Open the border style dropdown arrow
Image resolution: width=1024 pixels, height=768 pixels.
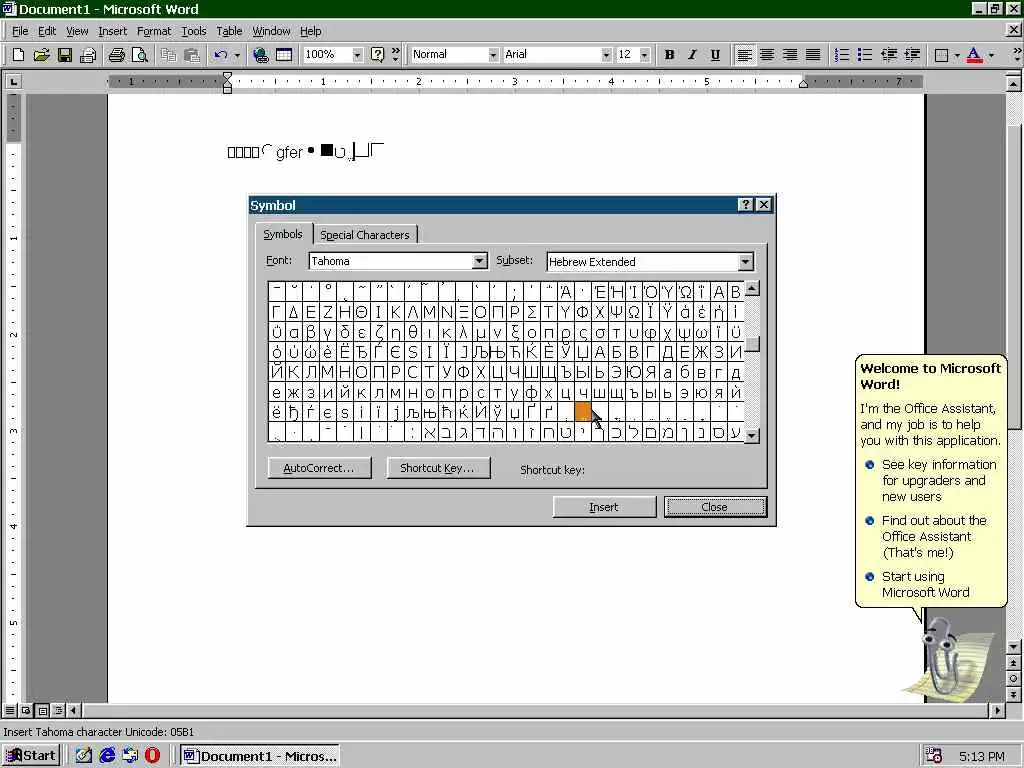tap(957, 55)
